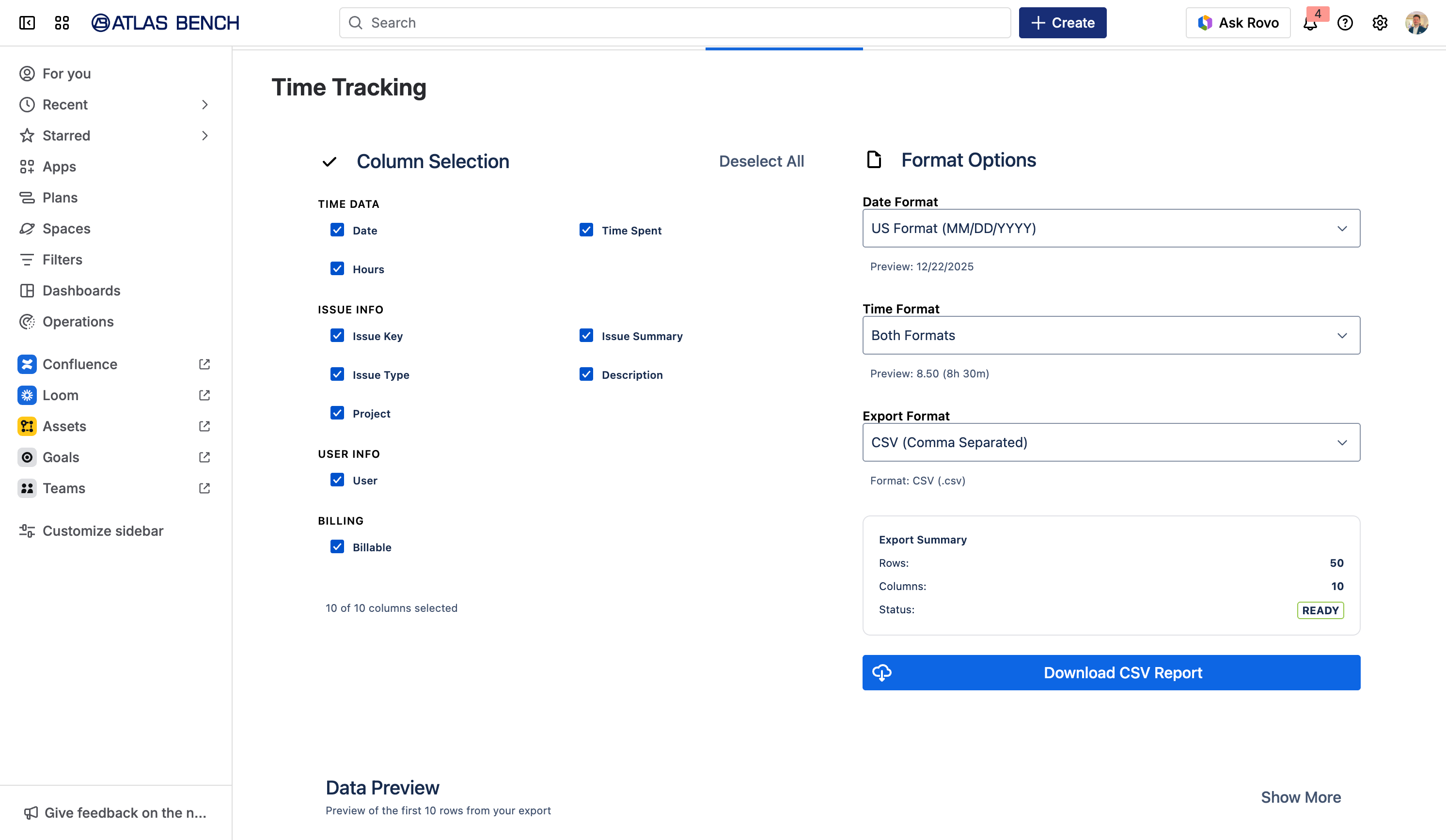Image resolution: width=1446 pixels, height=840 pixels.
Task: Open the Confluence external link icon
Action: point(204,364)
